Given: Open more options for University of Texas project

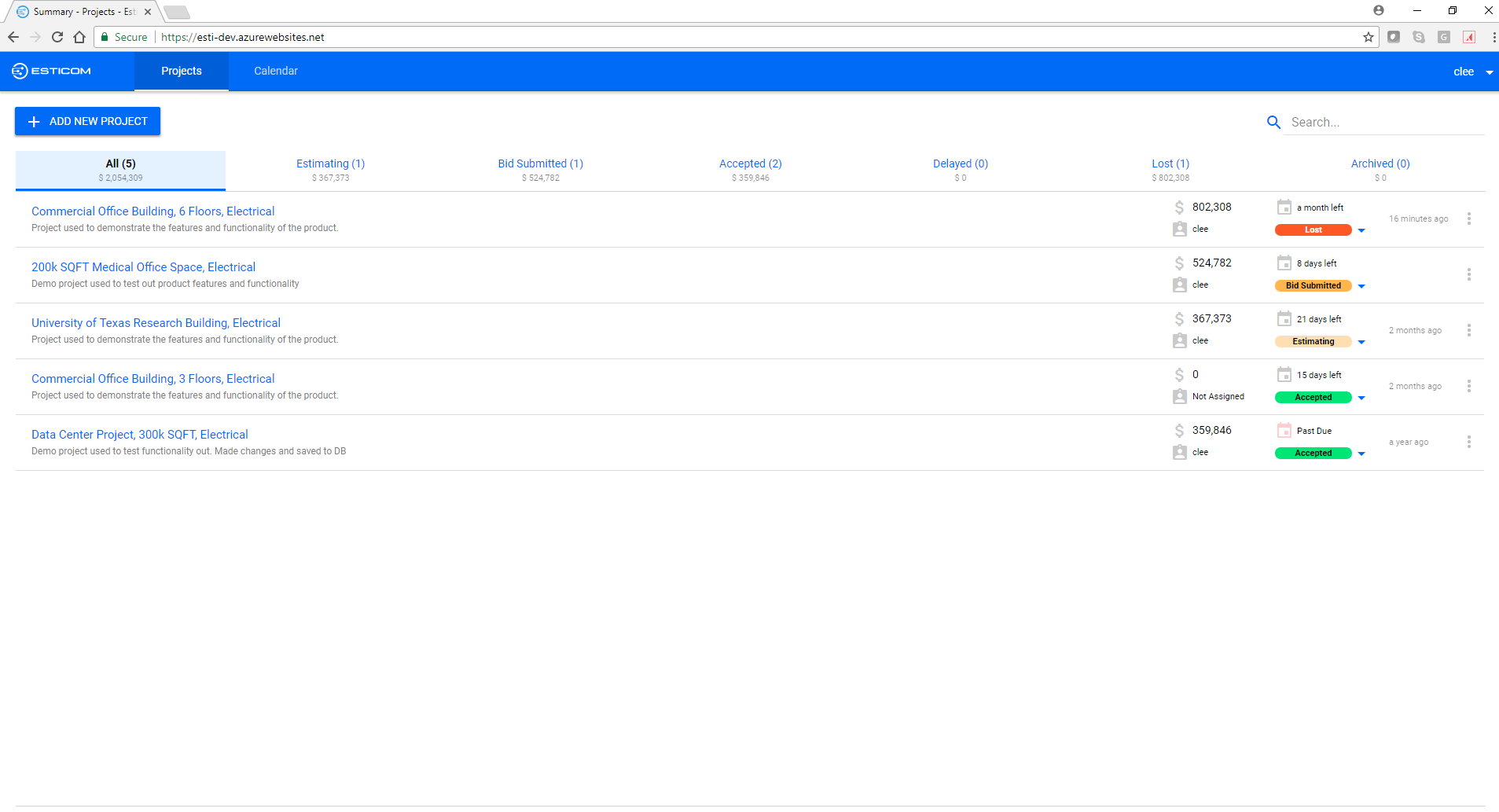Looking at the screenshot, I should click(1468, 330).
